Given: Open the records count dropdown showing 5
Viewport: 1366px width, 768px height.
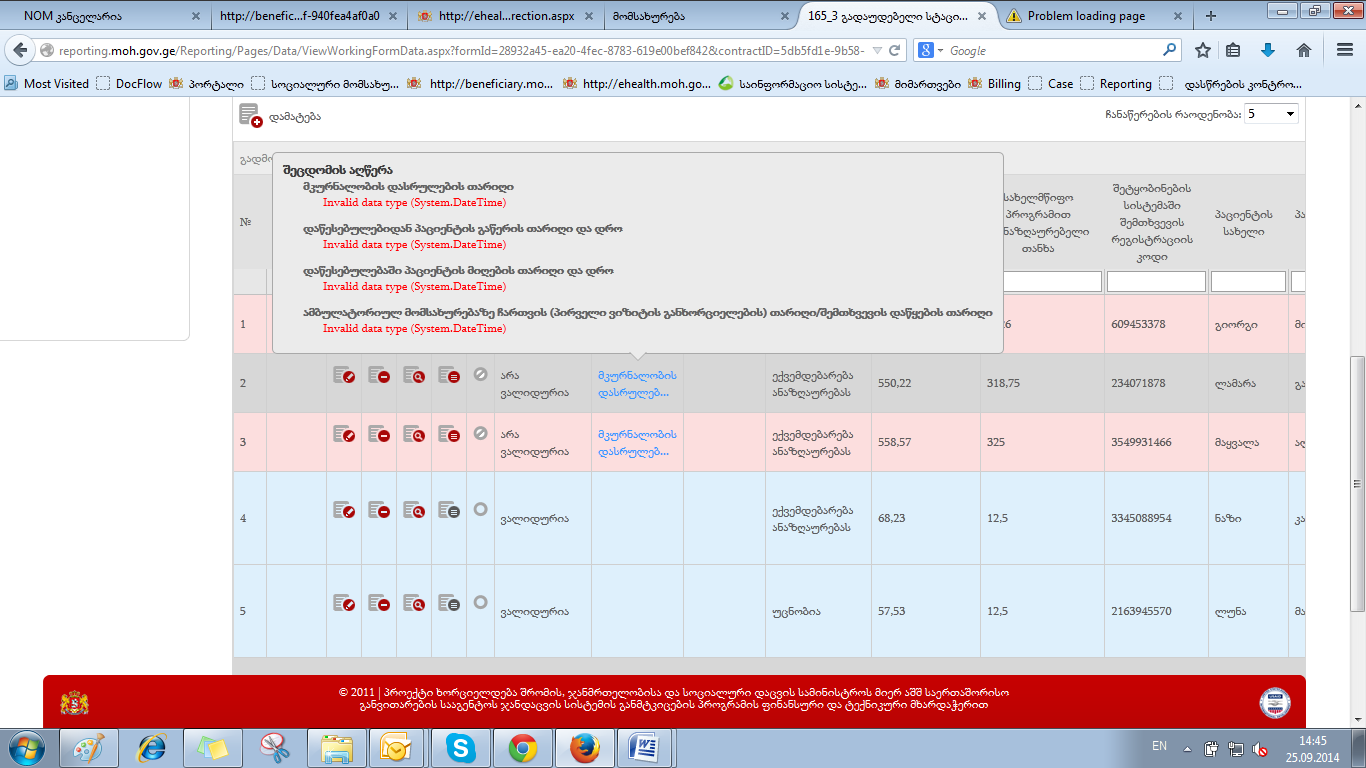Looking at the screenshot, I should click(1271, 114).
